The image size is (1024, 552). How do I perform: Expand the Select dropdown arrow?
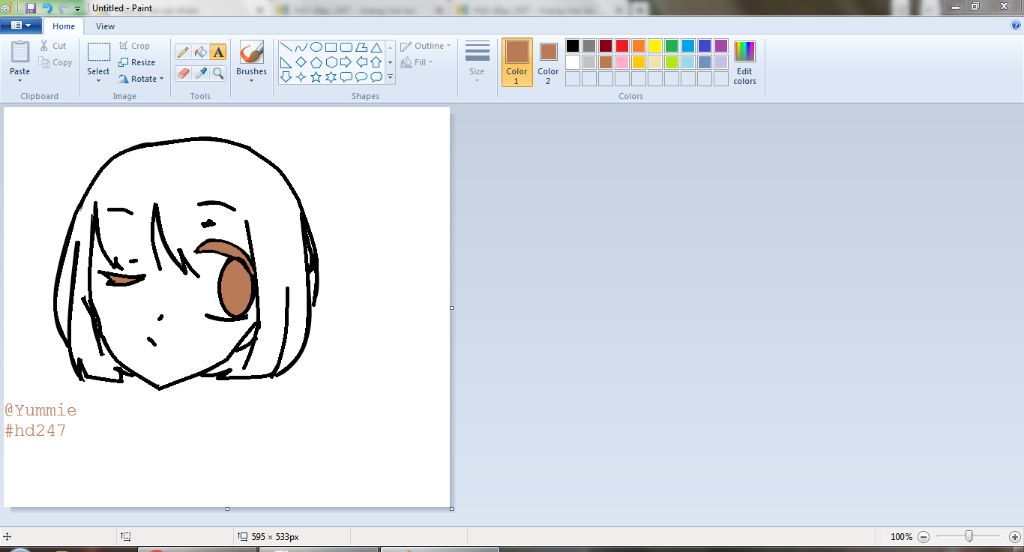[99, 80]
